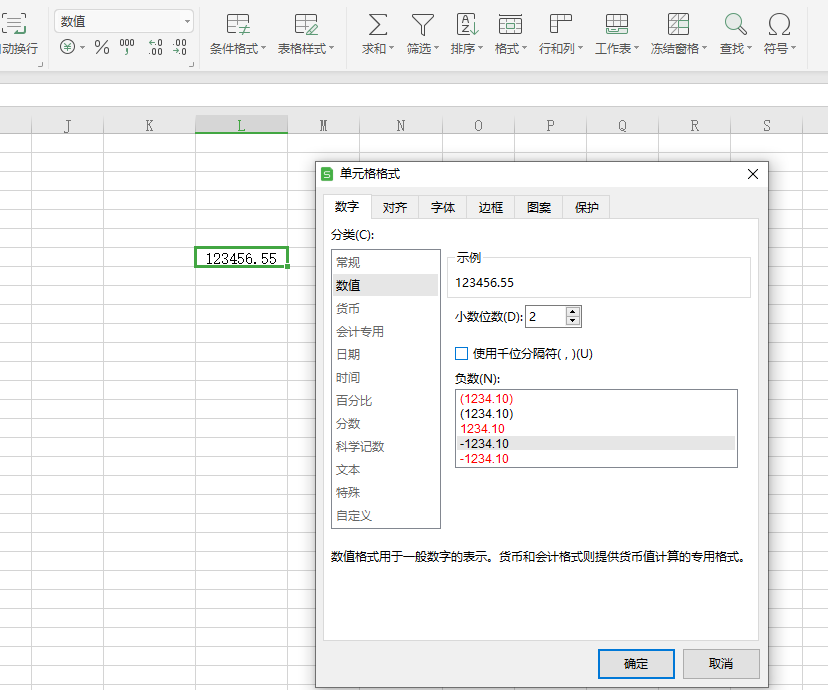Select 分数 category in the list
The width and height of the screenshot is (828, 690).
385,423
